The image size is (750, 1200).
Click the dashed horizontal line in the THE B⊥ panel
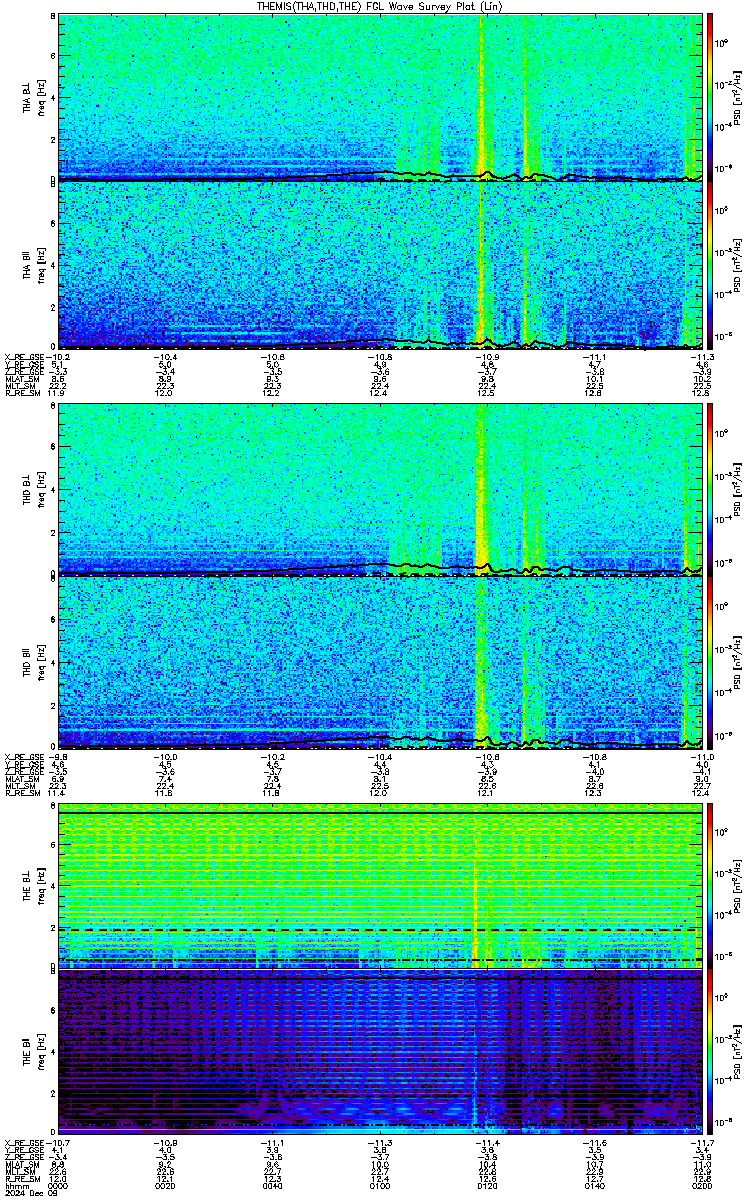(380, 930)
